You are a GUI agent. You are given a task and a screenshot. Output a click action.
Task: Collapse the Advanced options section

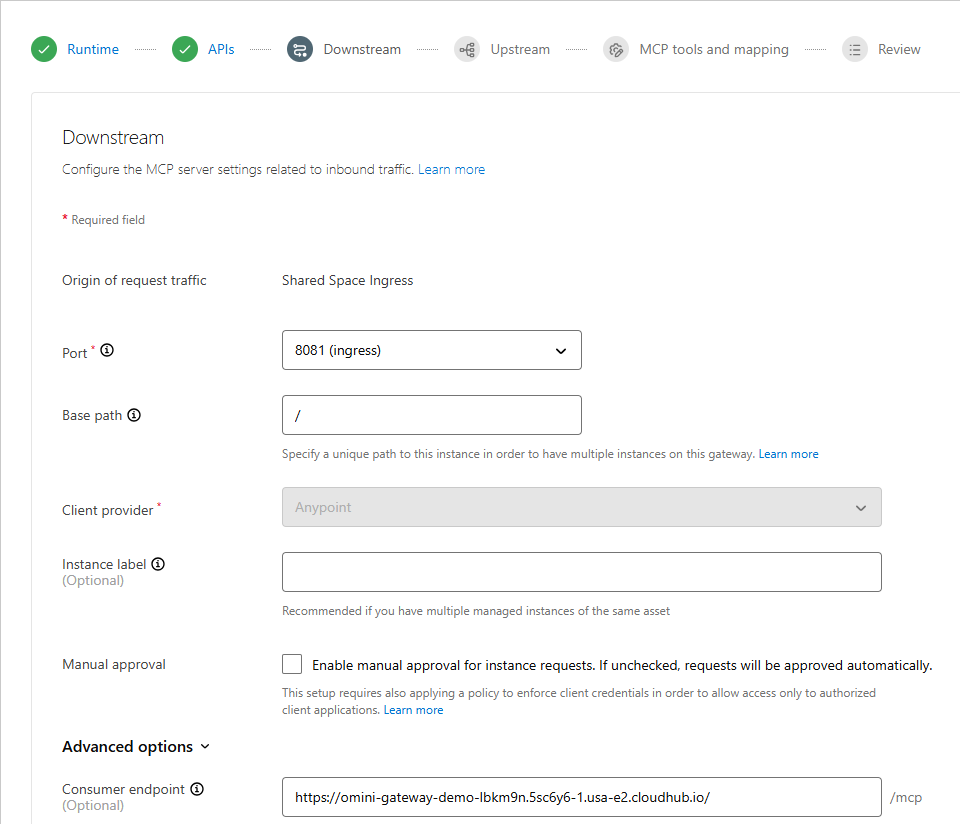136,747
